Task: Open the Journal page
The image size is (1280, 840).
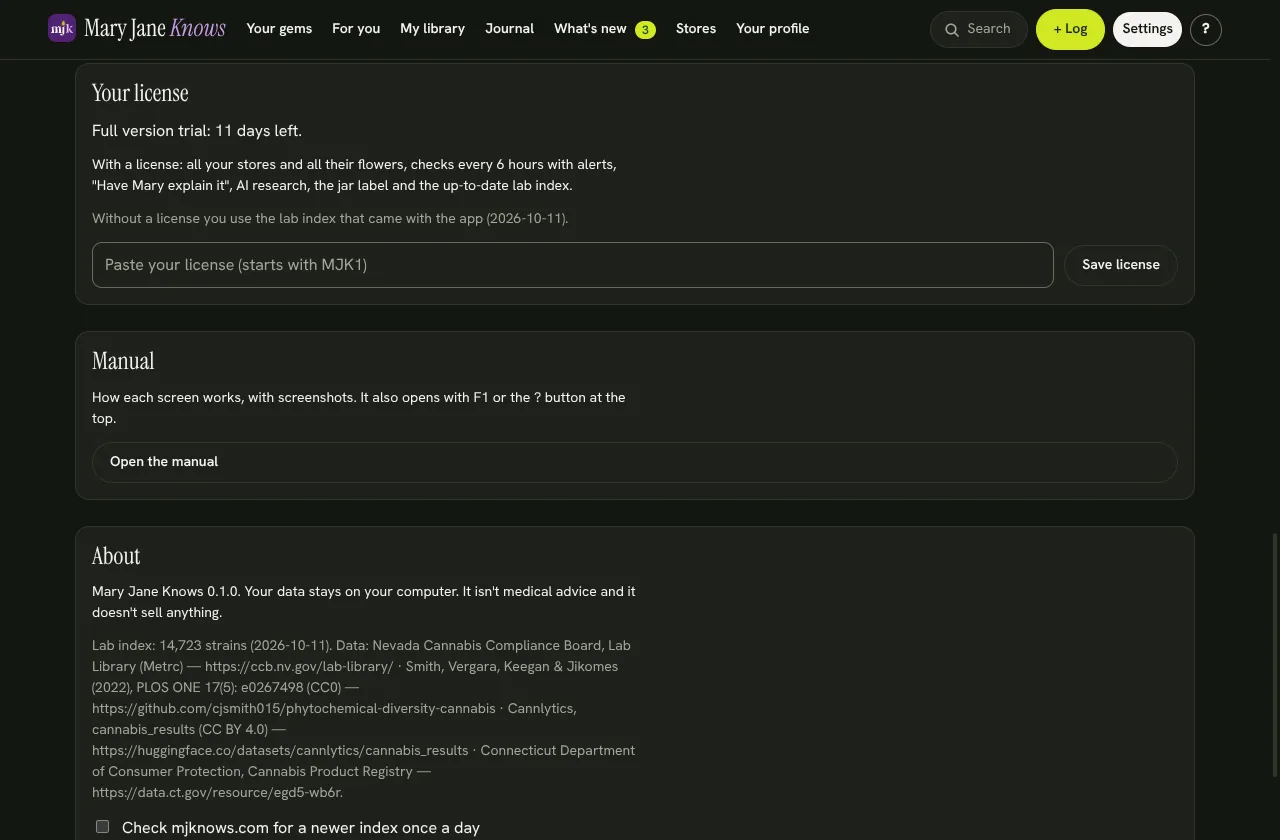Action: click(x=509, y=29)
